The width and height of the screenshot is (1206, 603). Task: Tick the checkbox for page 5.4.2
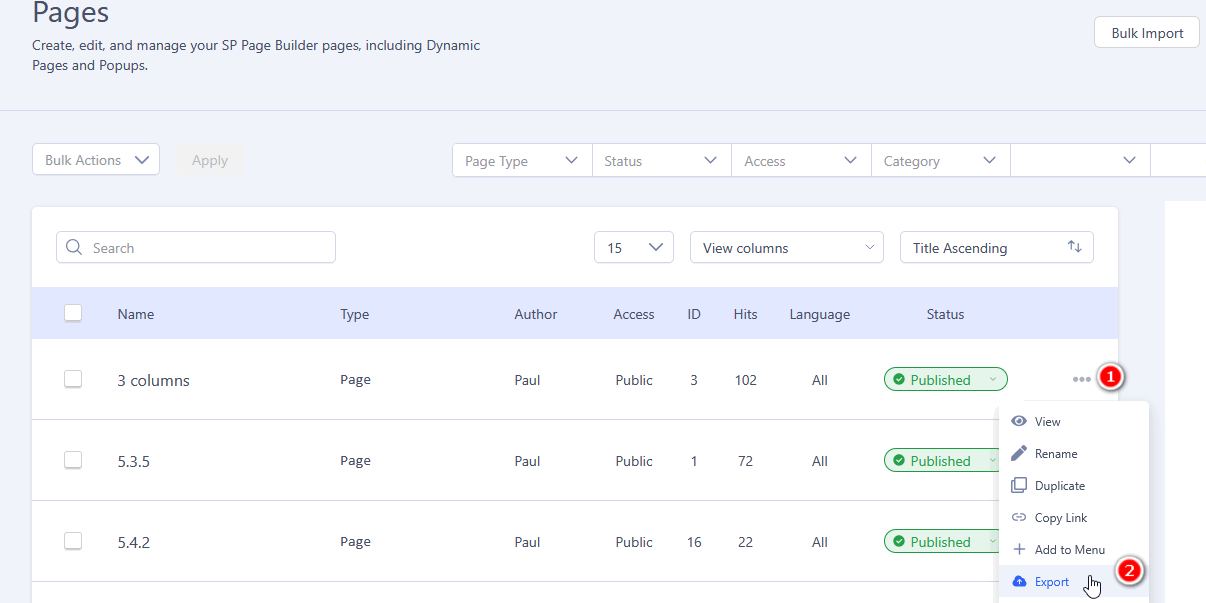[x=73, y=541]
